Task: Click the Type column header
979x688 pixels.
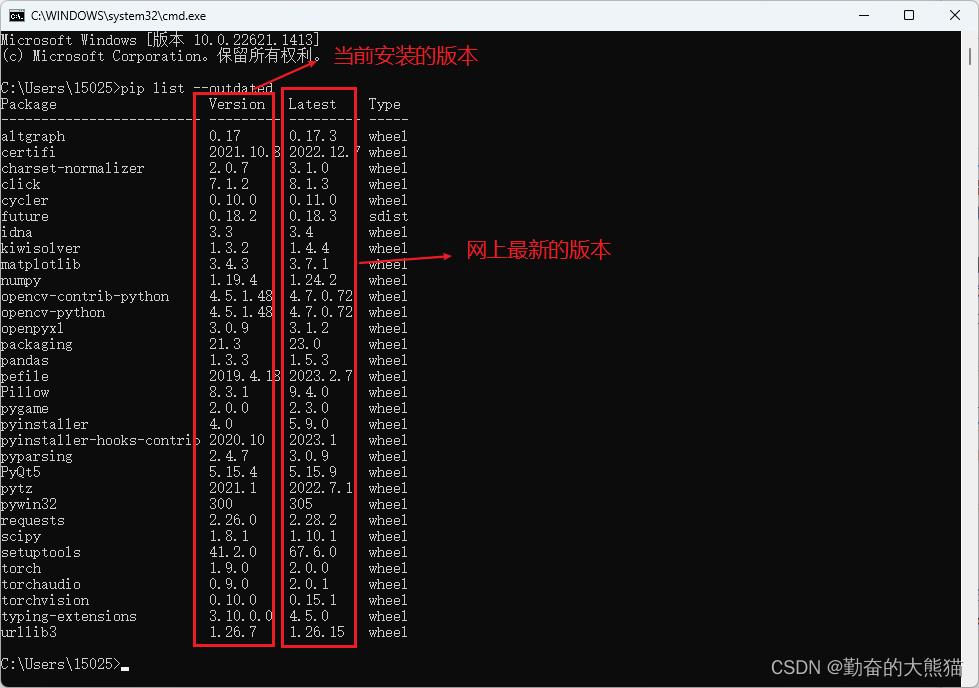Action: 385,104
